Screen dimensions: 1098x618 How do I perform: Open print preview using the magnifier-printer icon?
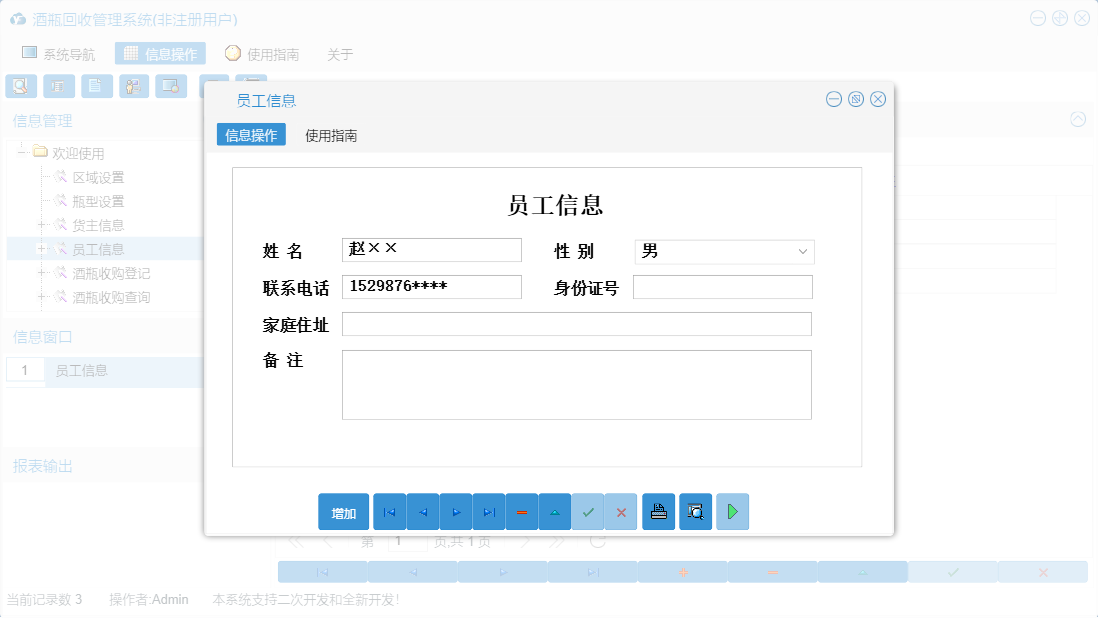(695, 511)
